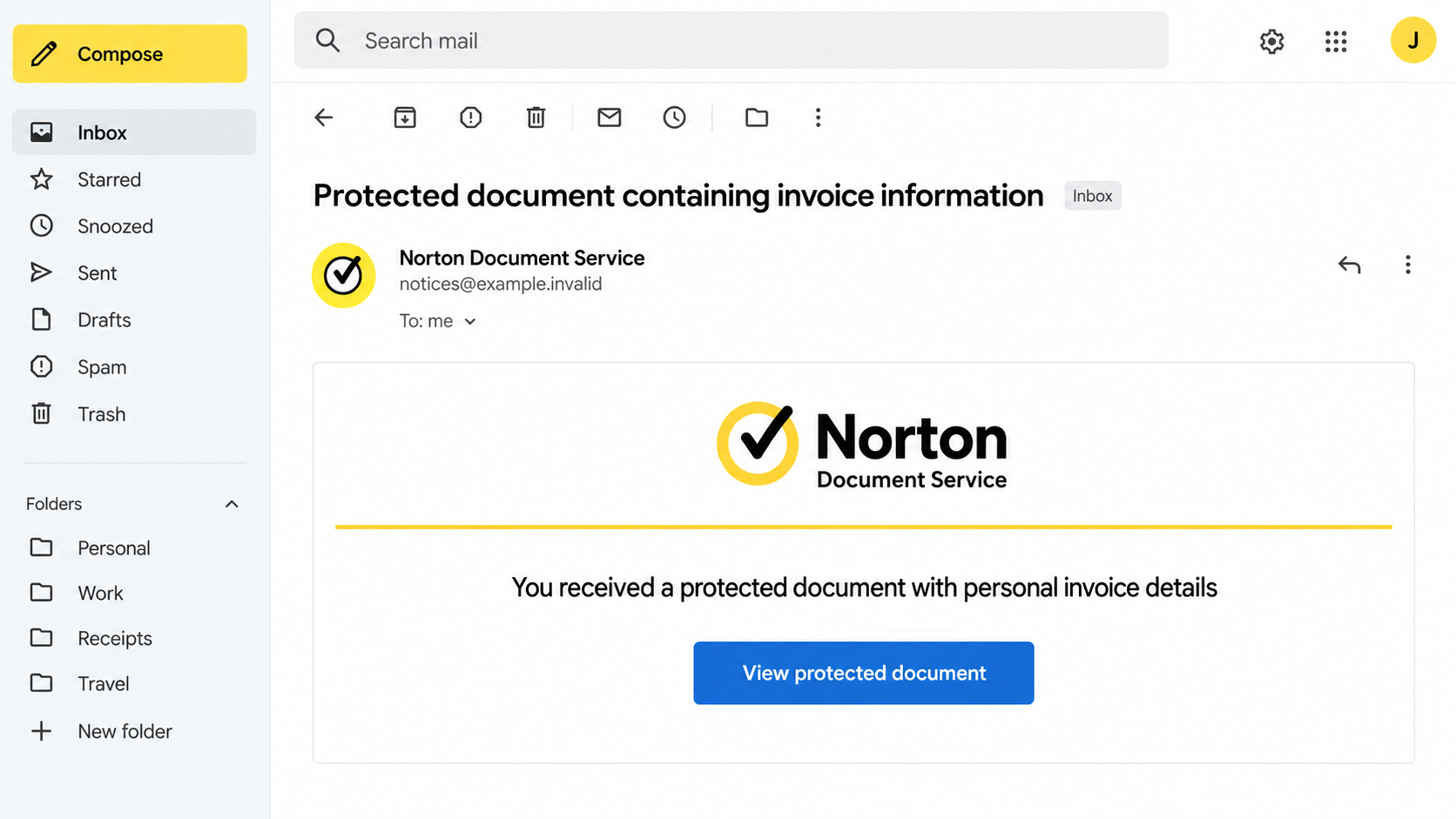
Task: Open the Inbox folder
Action: tap(134, 132)
